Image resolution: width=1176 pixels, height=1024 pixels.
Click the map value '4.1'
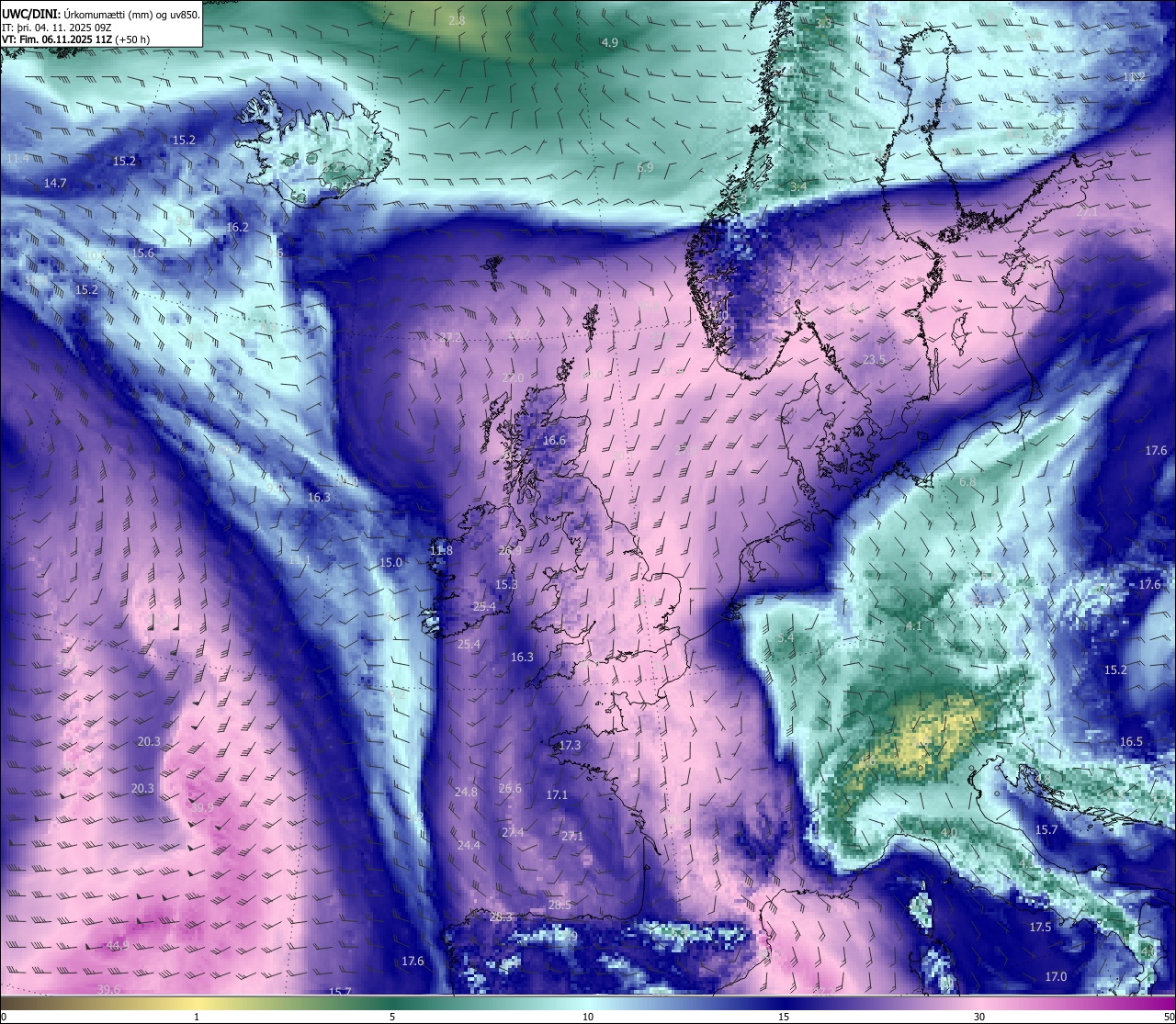coord(913,626)
